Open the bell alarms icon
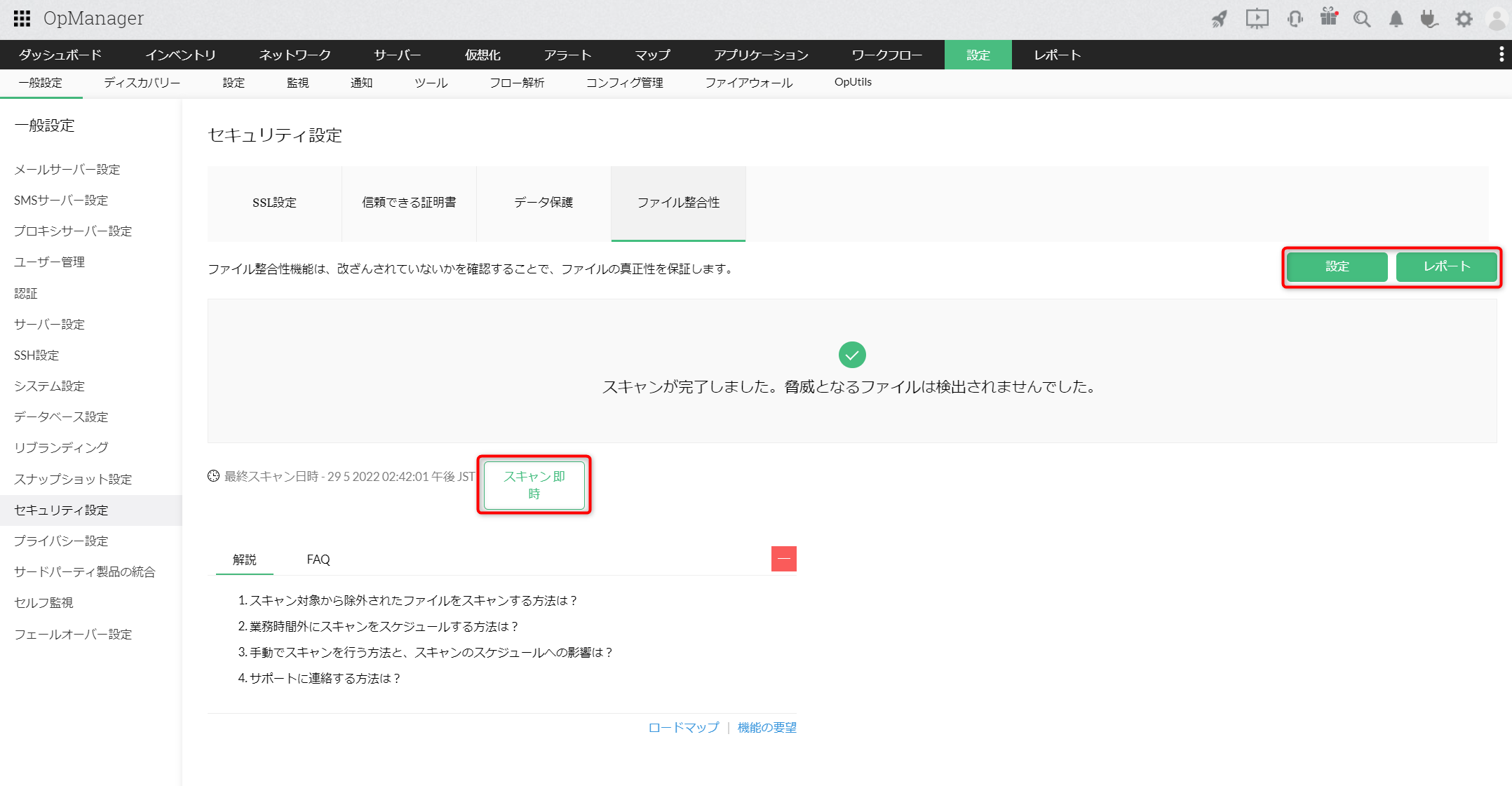Image resolution: width=1512 pixels, height=786 pixels. [1396, 19]
